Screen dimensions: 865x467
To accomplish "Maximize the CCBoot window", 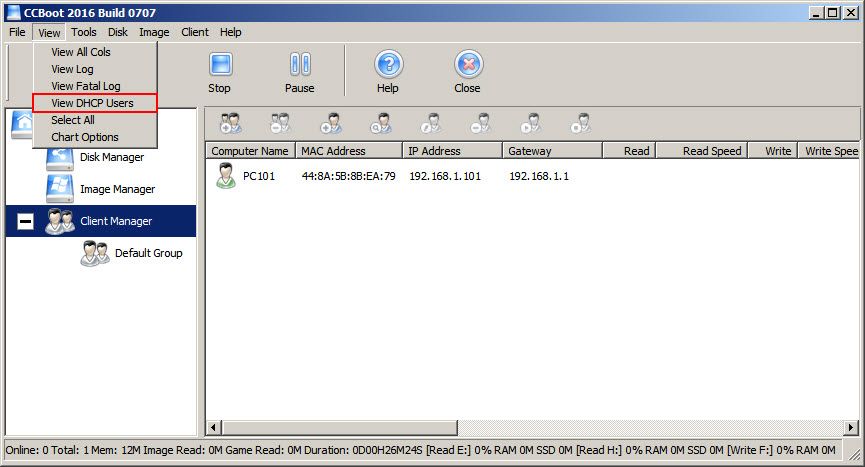I will click(833, 12).
